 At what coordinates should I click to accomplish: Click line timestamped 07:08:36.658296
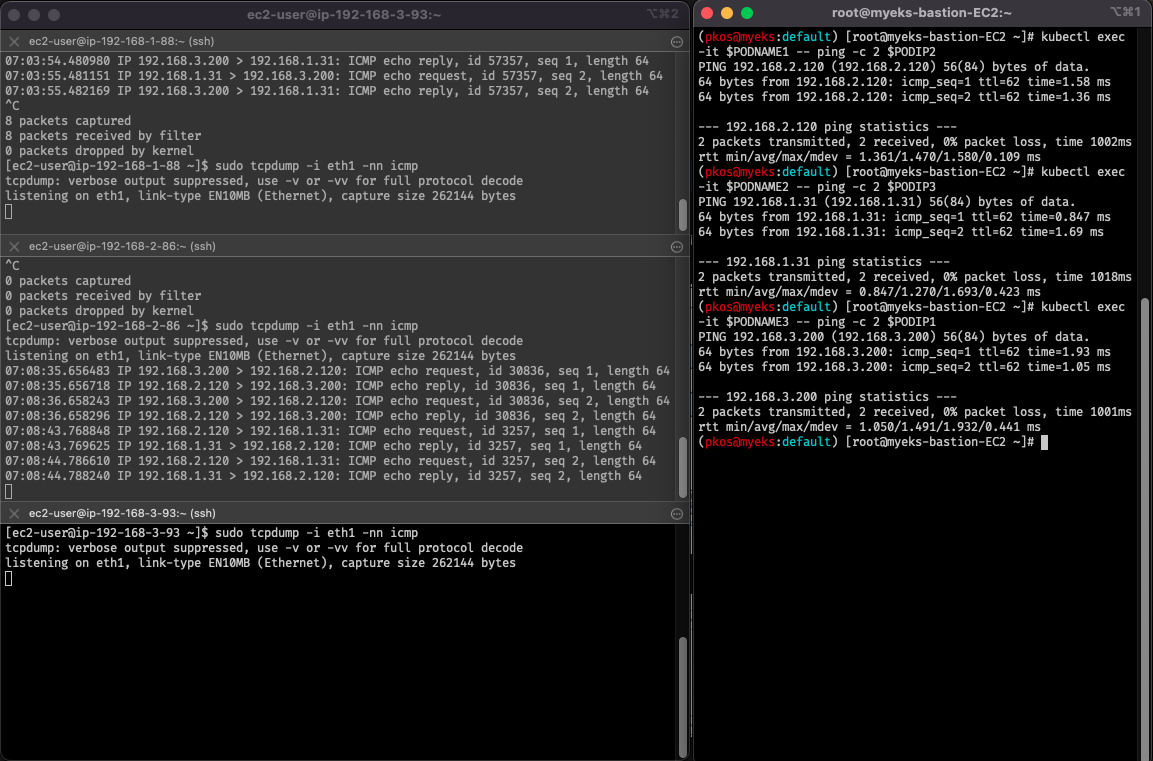(x=330, y=416)
